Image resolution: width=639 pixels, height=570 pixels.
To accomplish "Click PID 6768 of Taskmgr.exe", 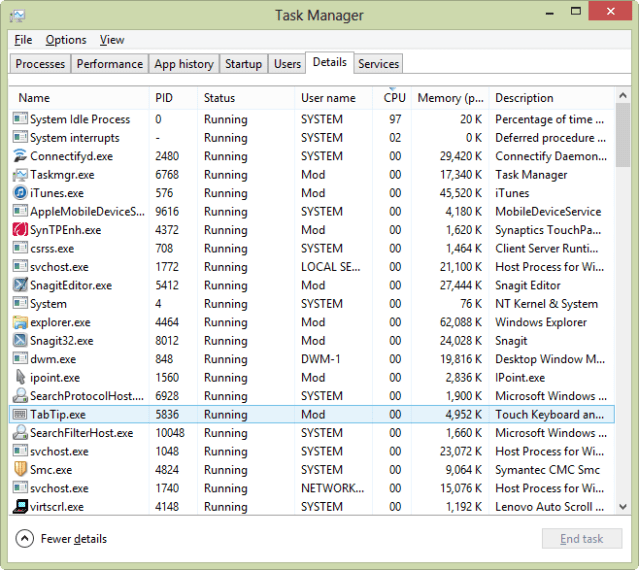I will click(x=167, y=175).
